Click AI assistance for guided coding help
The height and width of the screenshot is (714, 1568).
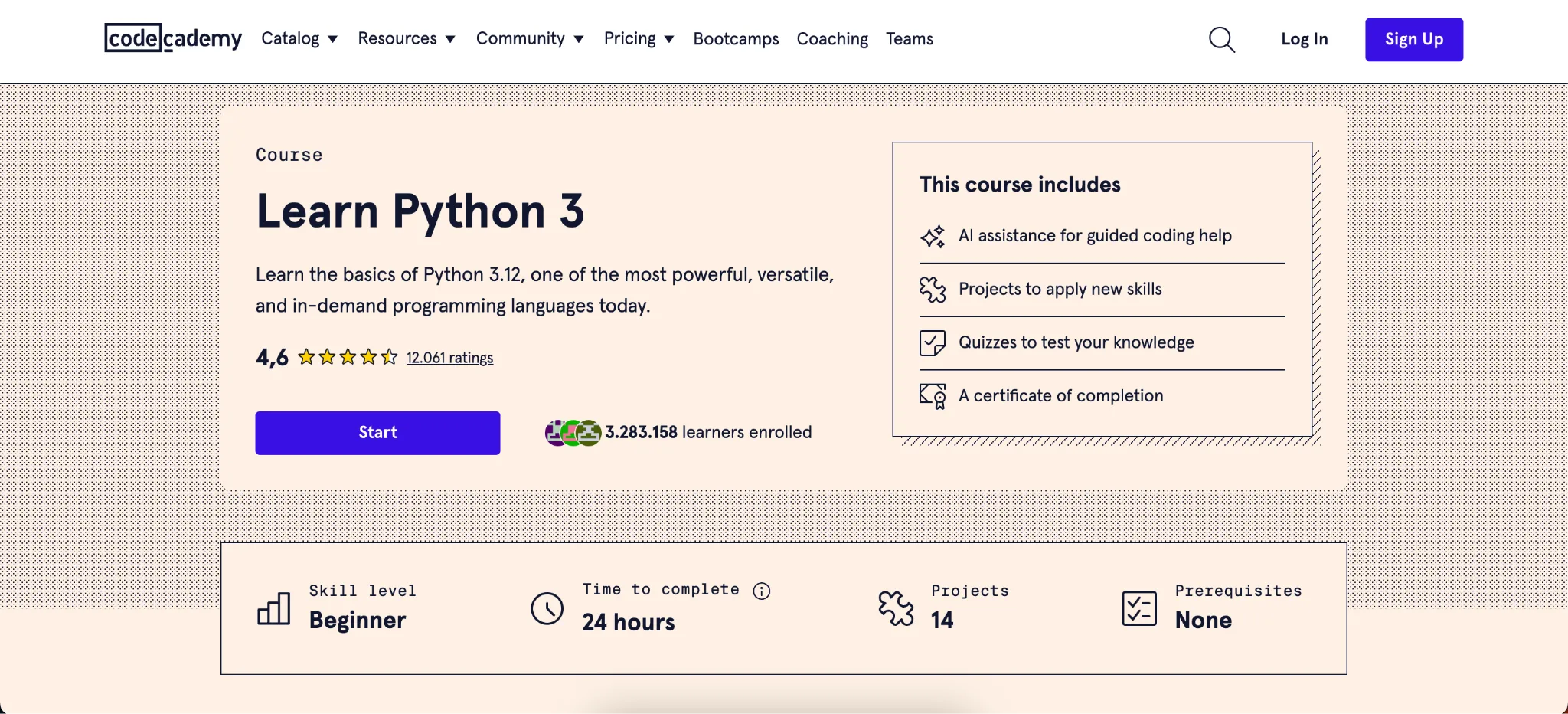[x=1095, y=236]
